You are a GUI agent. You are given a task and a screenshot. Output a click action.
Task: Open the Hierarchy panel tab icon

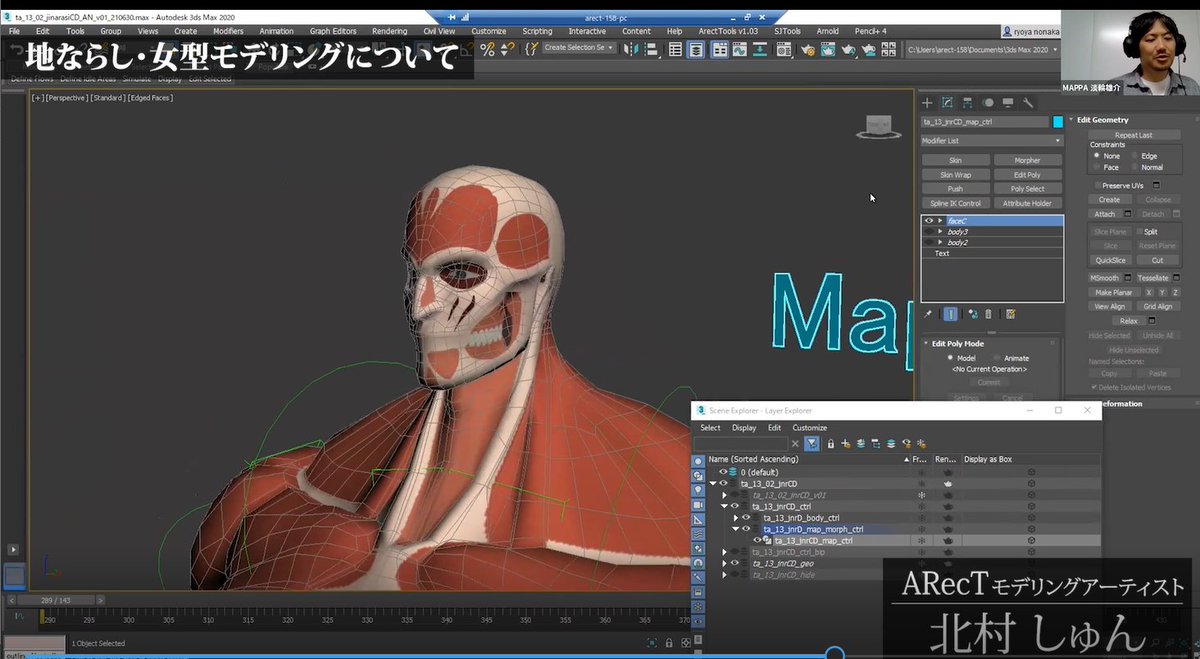point(968,102)
